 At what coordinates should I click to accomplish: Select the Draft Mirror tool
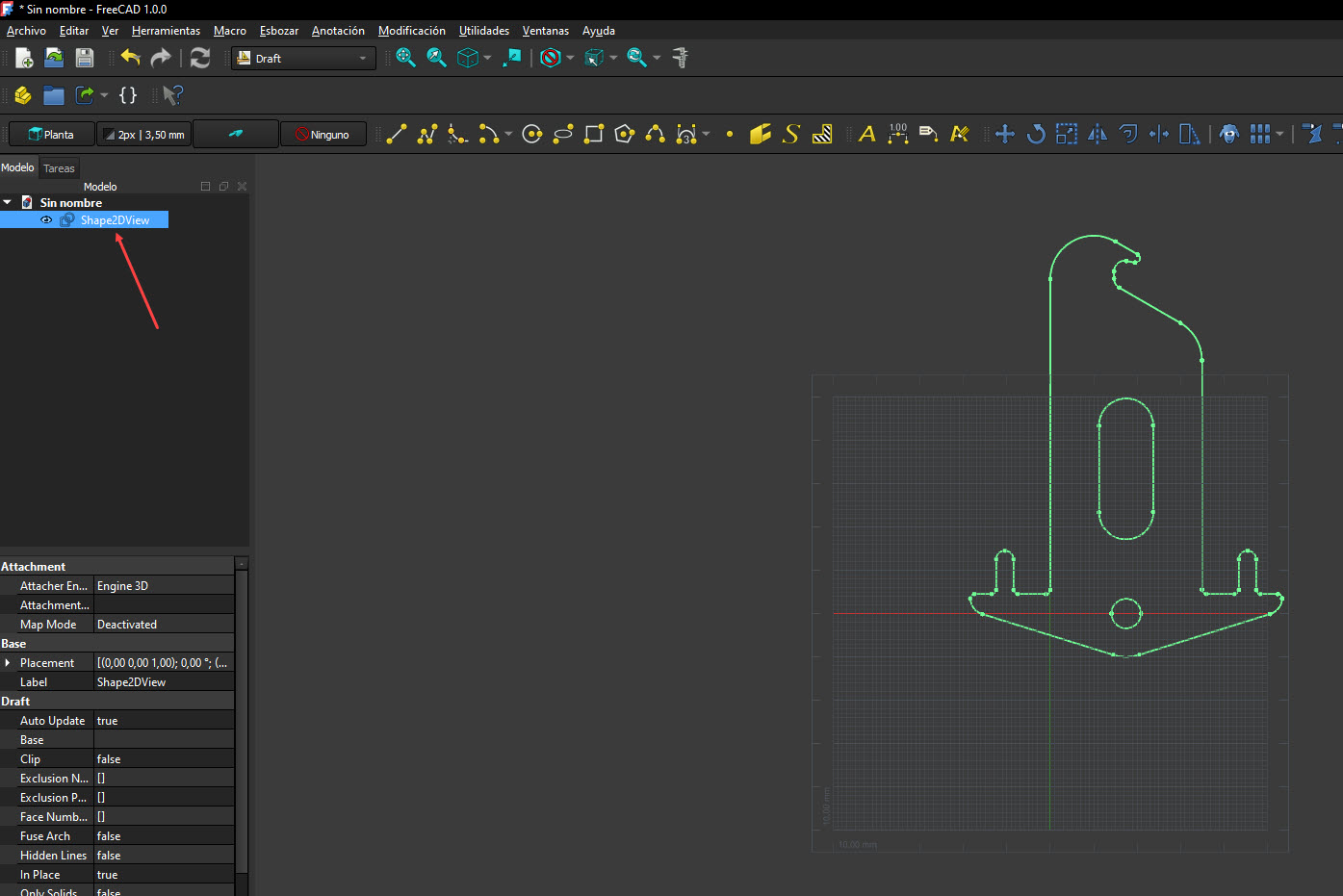click(x=1098, y=135)
